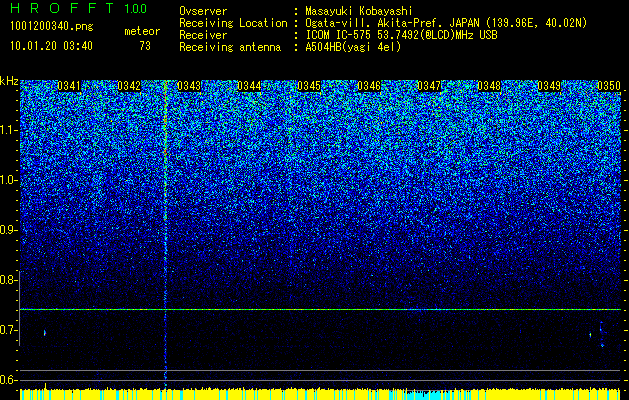Click the ICOM IC-575 receiver text
This screenshot has width=629, height=400.
[401, 35]
